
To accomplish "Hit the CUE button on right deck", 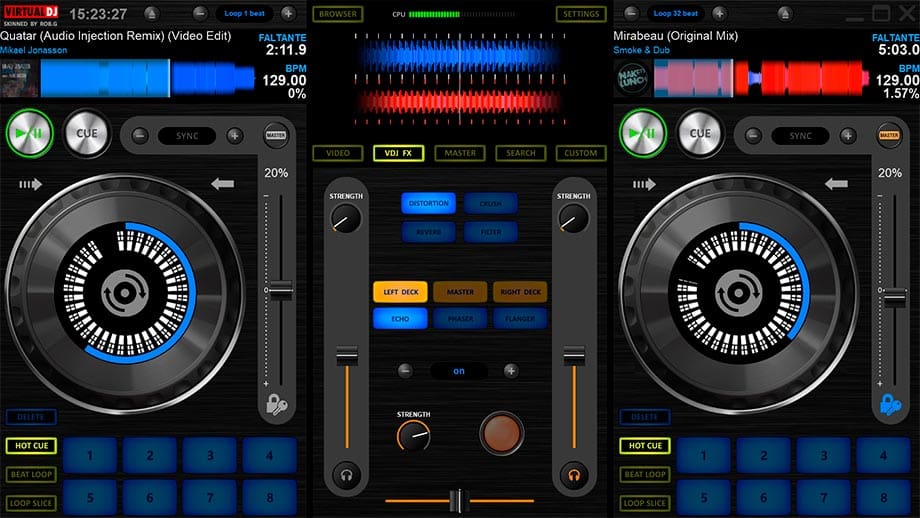I will click(700, 133).
